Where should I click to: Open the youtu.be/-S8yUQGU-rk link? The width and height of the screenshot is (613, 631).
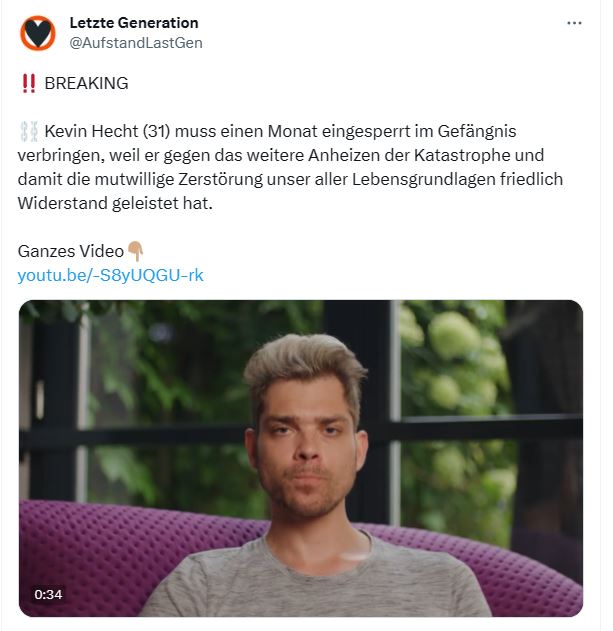point(111,275)
